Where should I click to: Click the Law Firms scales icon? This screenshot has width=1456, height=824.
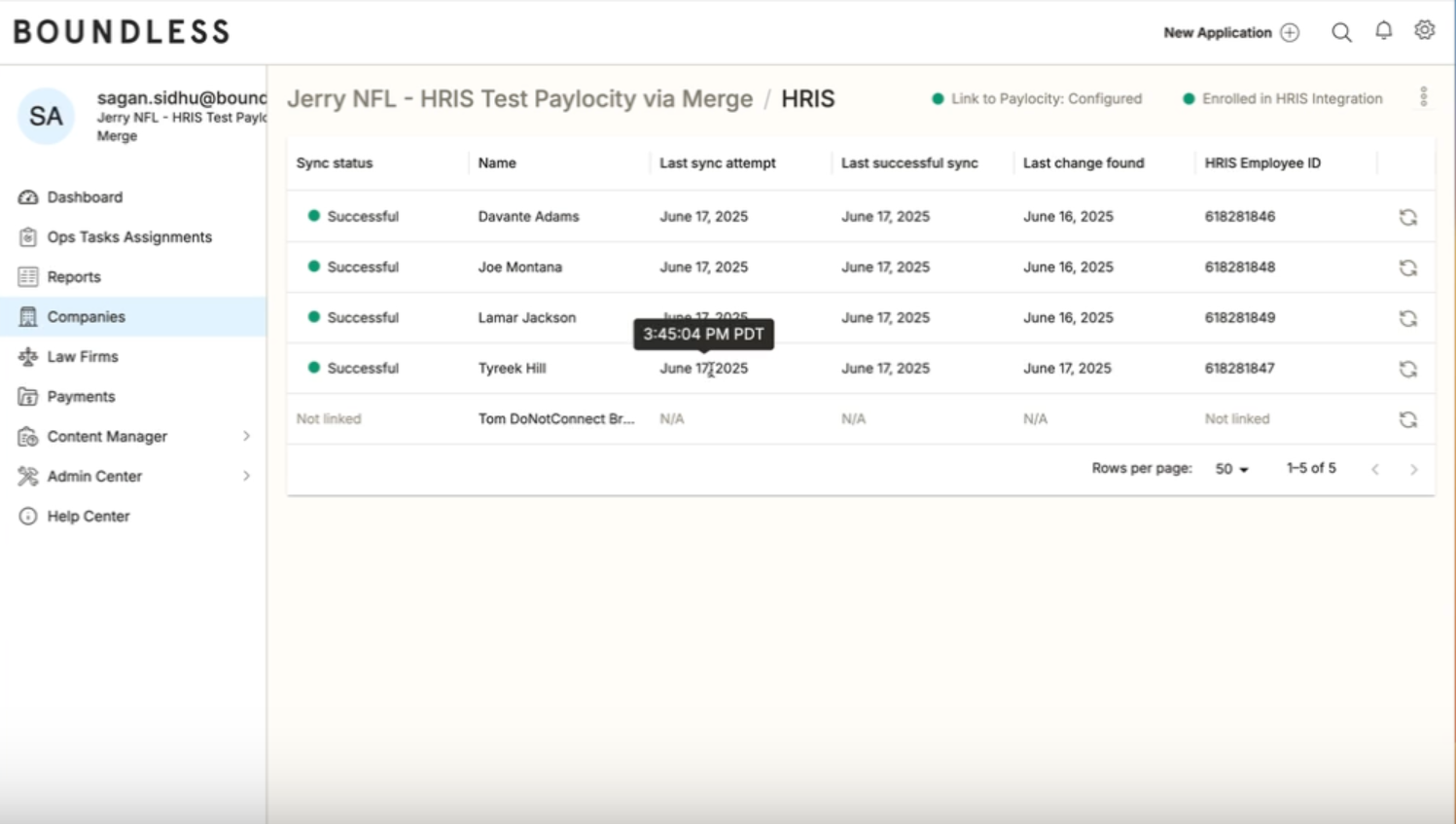click(x=28, y=356)
